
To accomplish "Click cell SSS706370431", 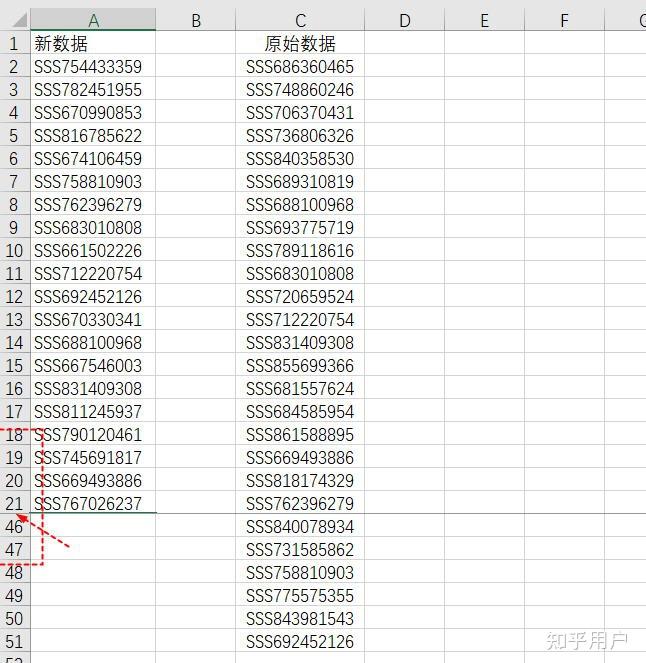I will pos(300,112).
